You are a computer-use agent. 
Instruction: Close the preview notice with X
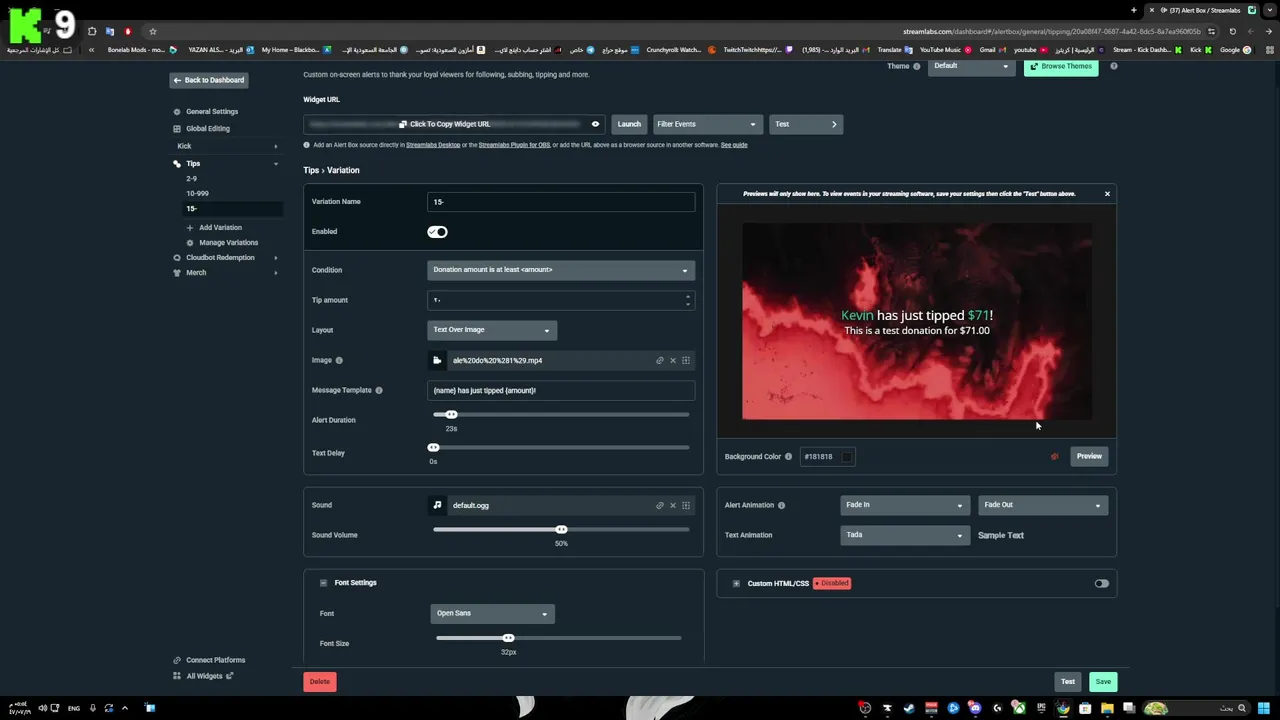click(x=1107, y=194)
